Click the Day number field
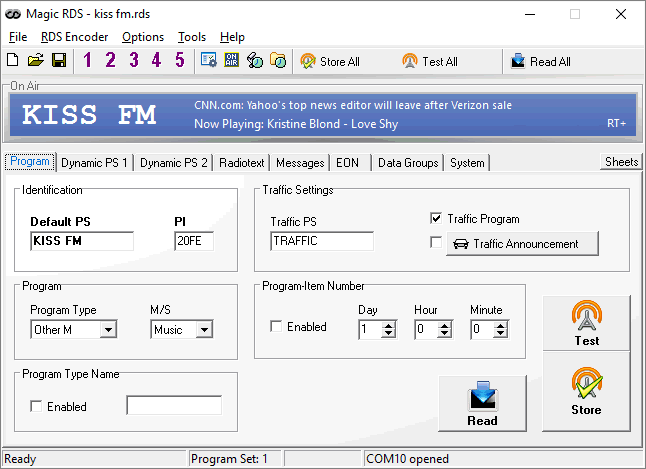Image resolution: width=646 pixels, height=469 pixels. [x=370, y=329]
